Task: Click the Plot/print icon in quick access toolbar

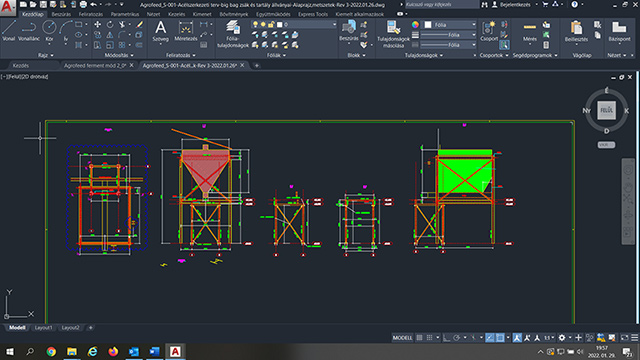Action: pyautogui.click(x=83, y=4)
